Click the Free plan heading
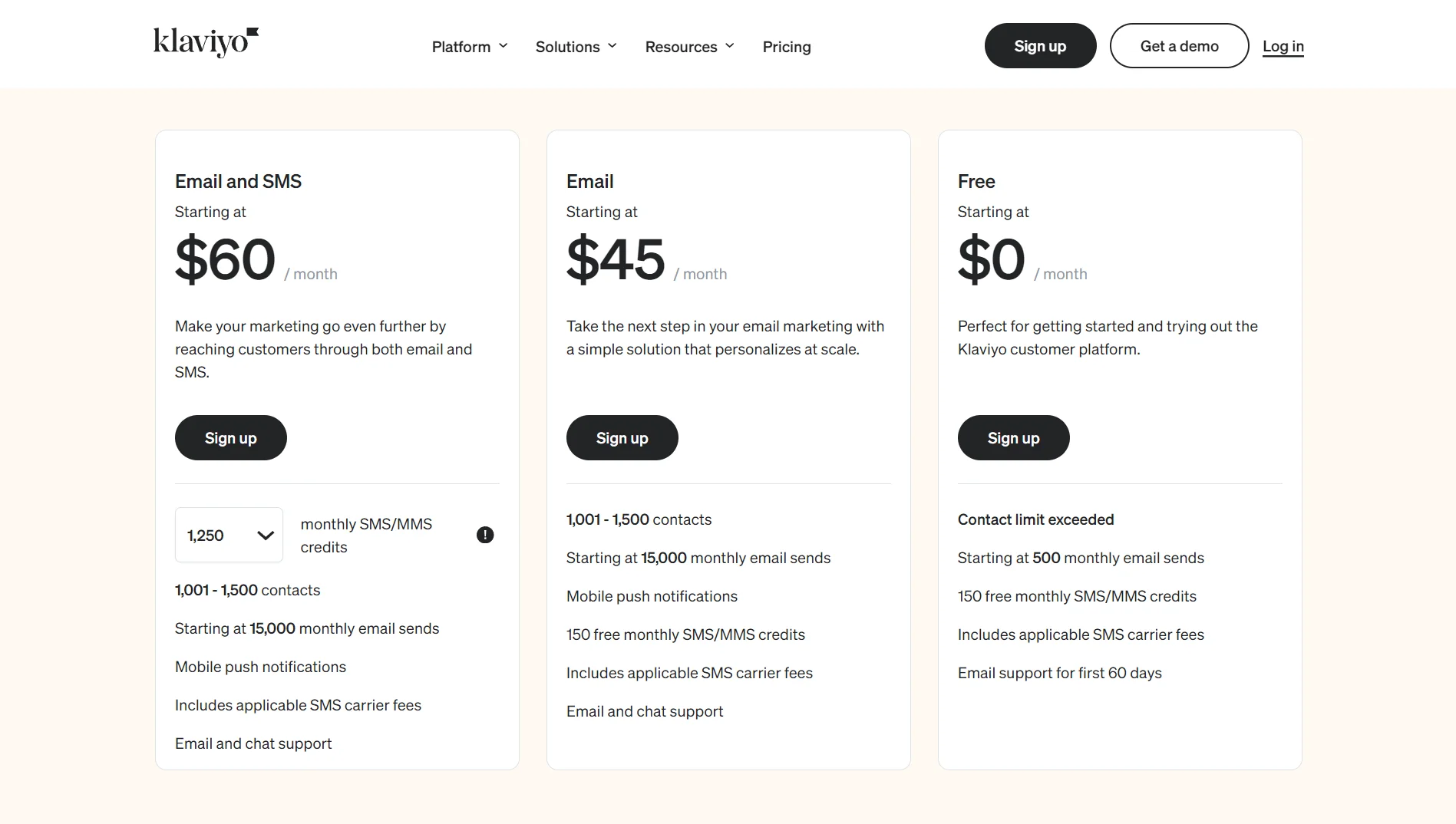Viewport: 1456px width, 824px height. coord(976,181)
